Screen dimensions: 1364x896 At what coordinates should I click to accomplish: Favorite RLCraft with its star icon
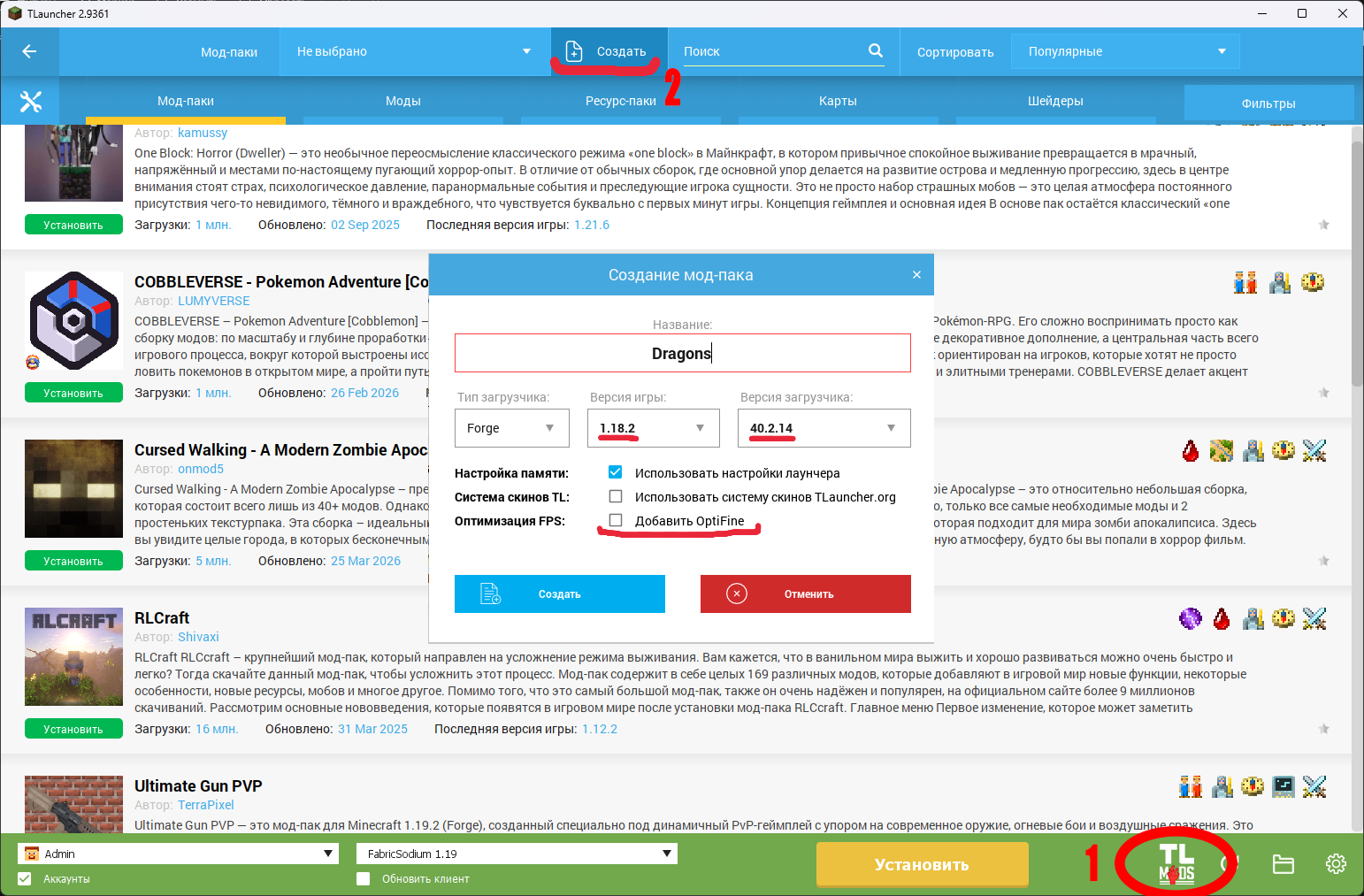coord(1324,729)
